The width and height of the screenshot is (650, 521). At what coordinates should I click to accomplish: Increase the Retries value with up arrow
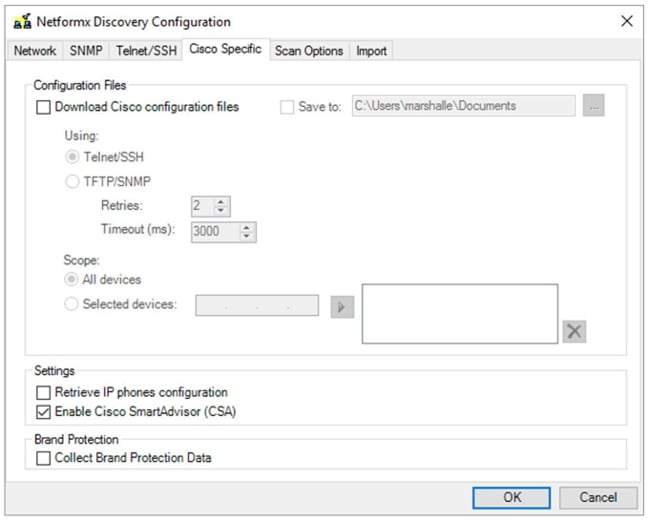pos(221,202)
